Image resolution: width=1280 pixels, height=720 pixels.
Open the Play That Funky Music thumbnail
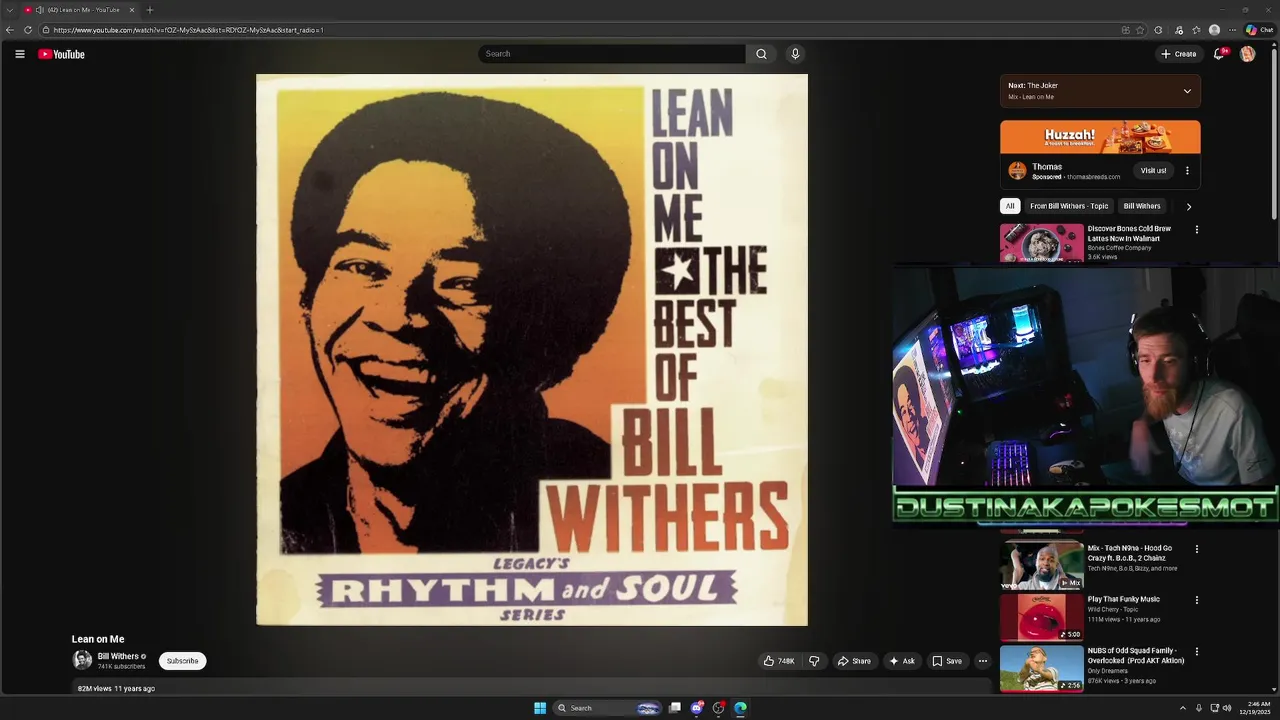(1042, 617)
